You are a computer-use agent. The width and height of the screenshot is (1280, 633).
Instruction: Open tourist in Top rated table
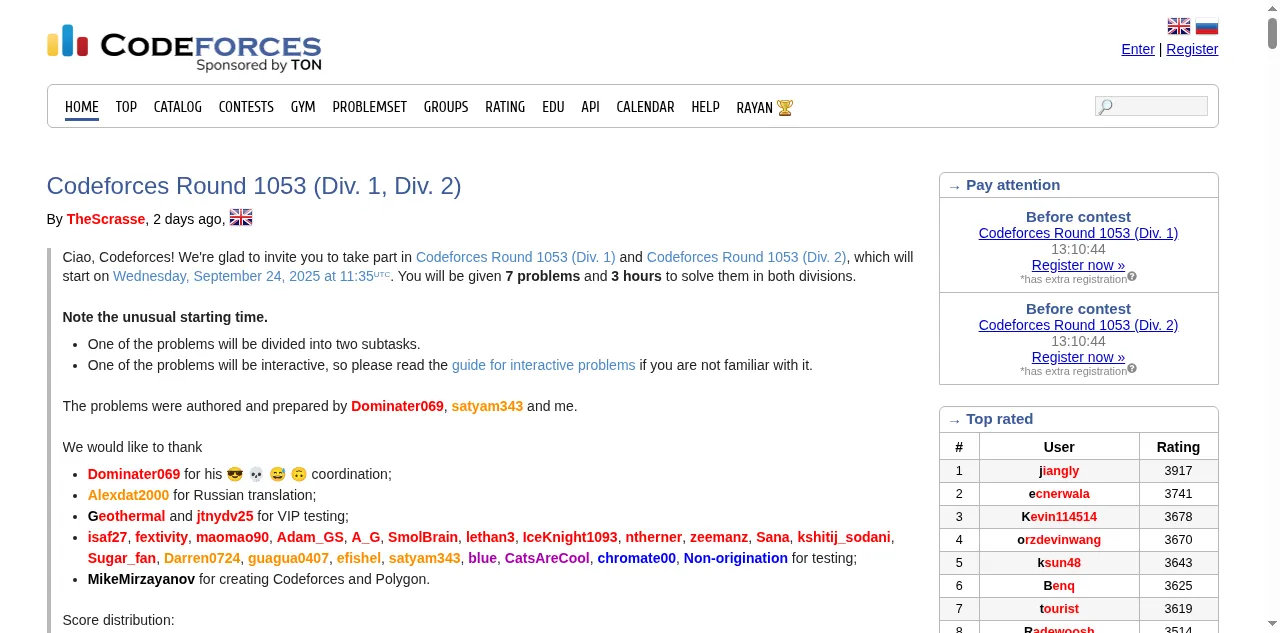[x=1059, y=609]
